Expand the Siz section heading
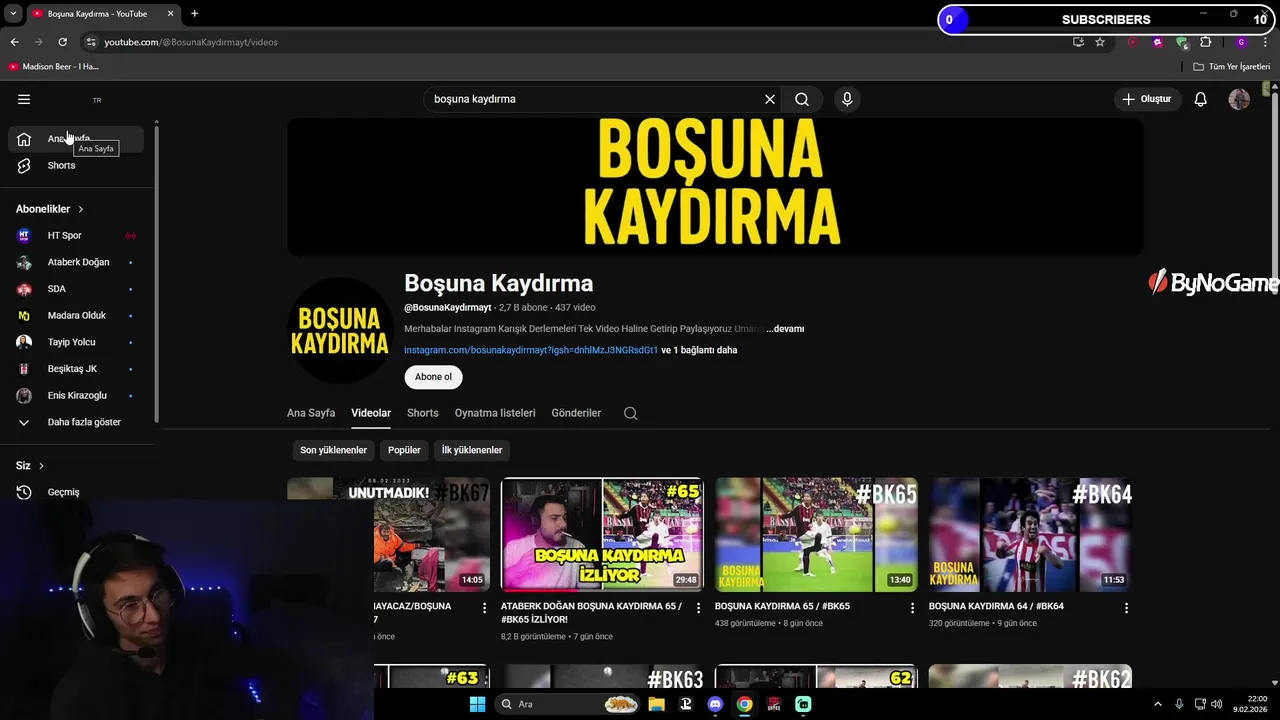This screenshot has width=1280, height=720. coord(30,466)
